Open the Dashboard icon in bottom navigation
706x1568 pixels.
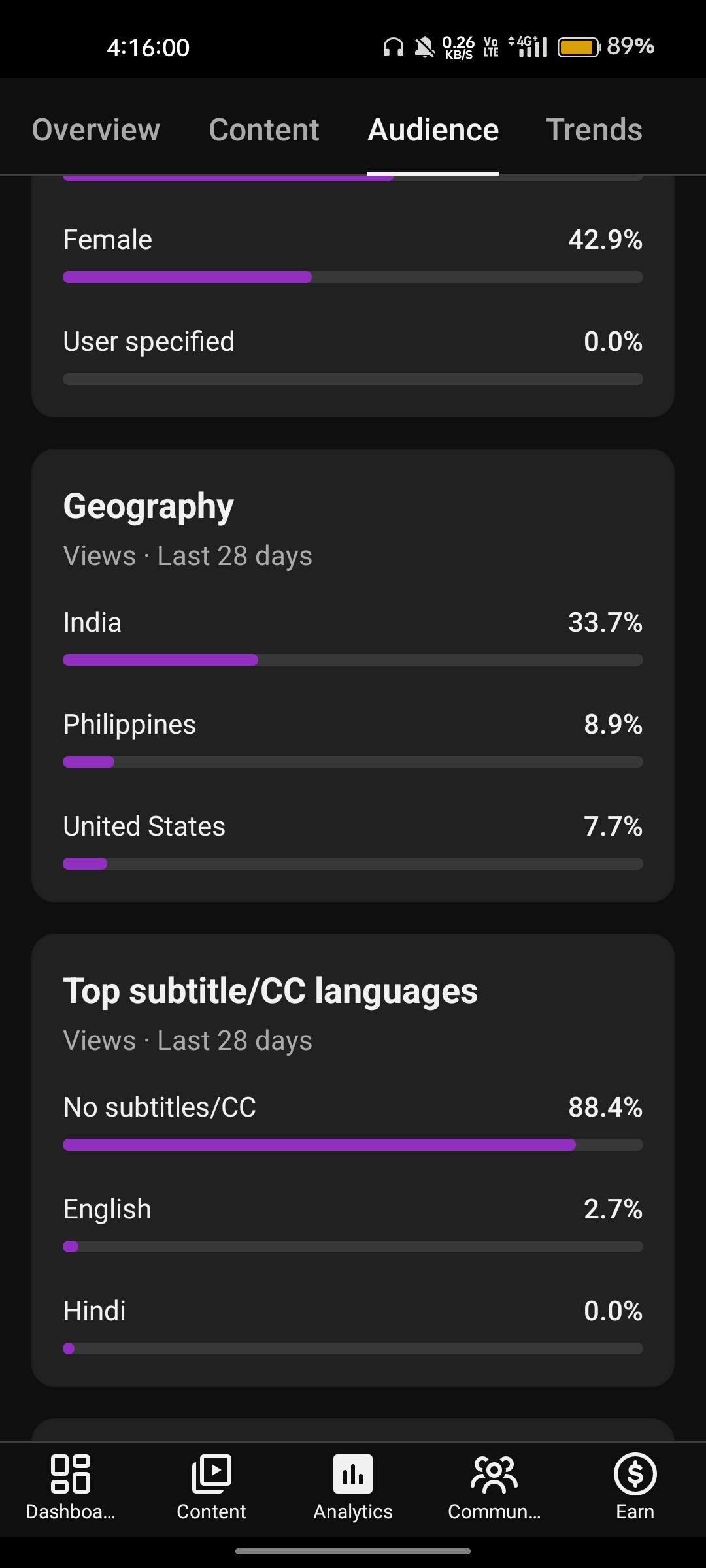pyautogui.click(x=71, y=1474)
